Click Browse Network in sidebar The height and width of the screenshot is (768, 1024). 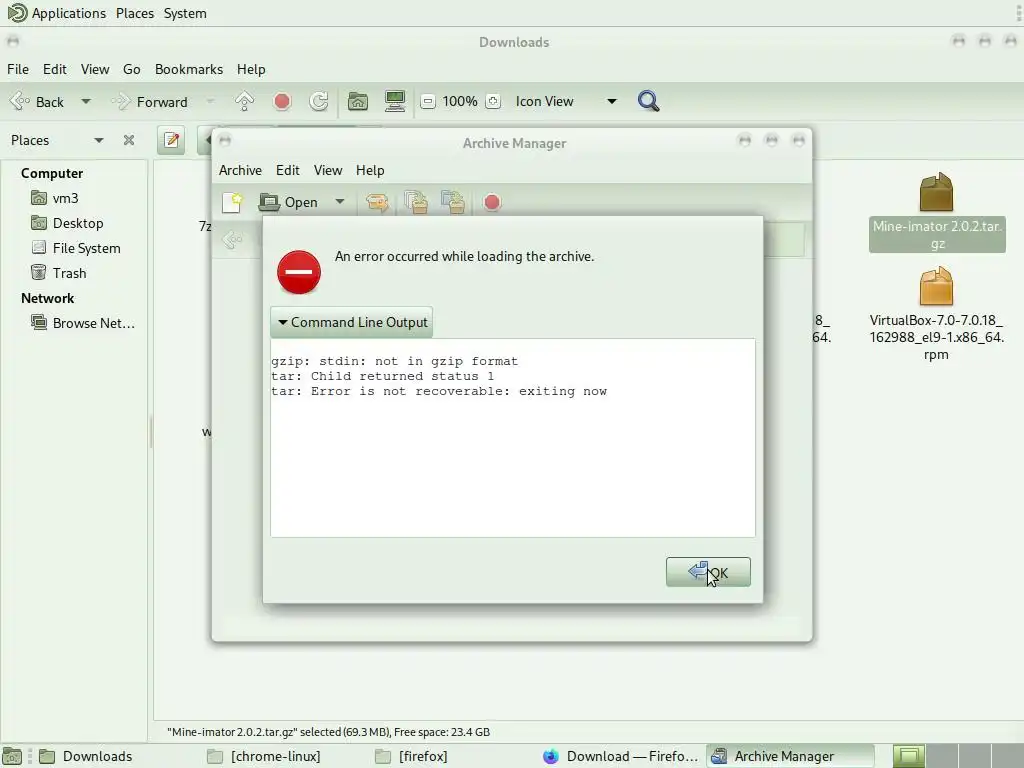93,323
